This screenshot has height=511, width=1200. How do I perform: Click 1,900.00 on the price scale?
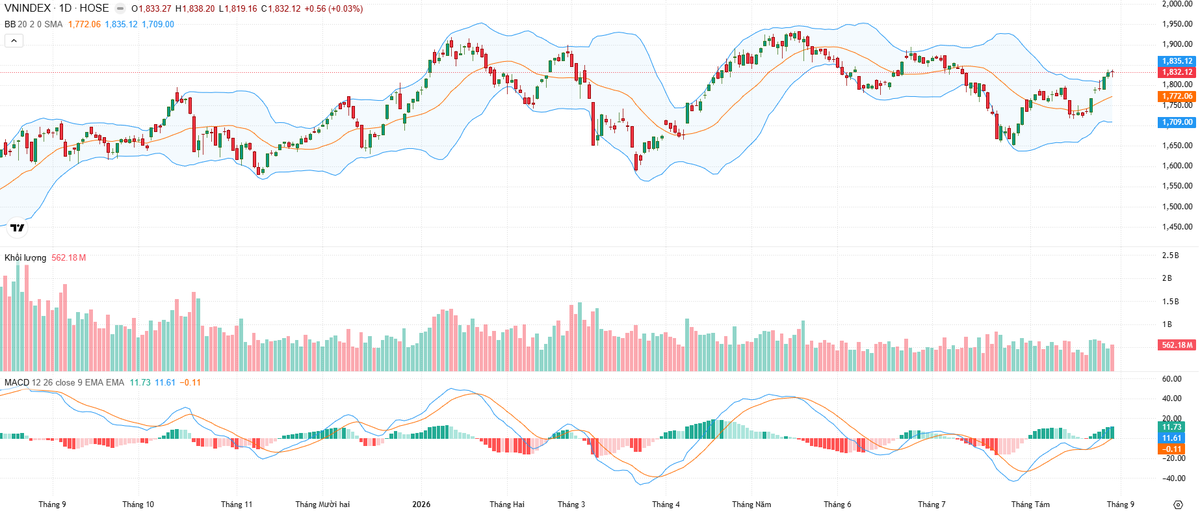pyautogui.click(x=1177, y=45)
